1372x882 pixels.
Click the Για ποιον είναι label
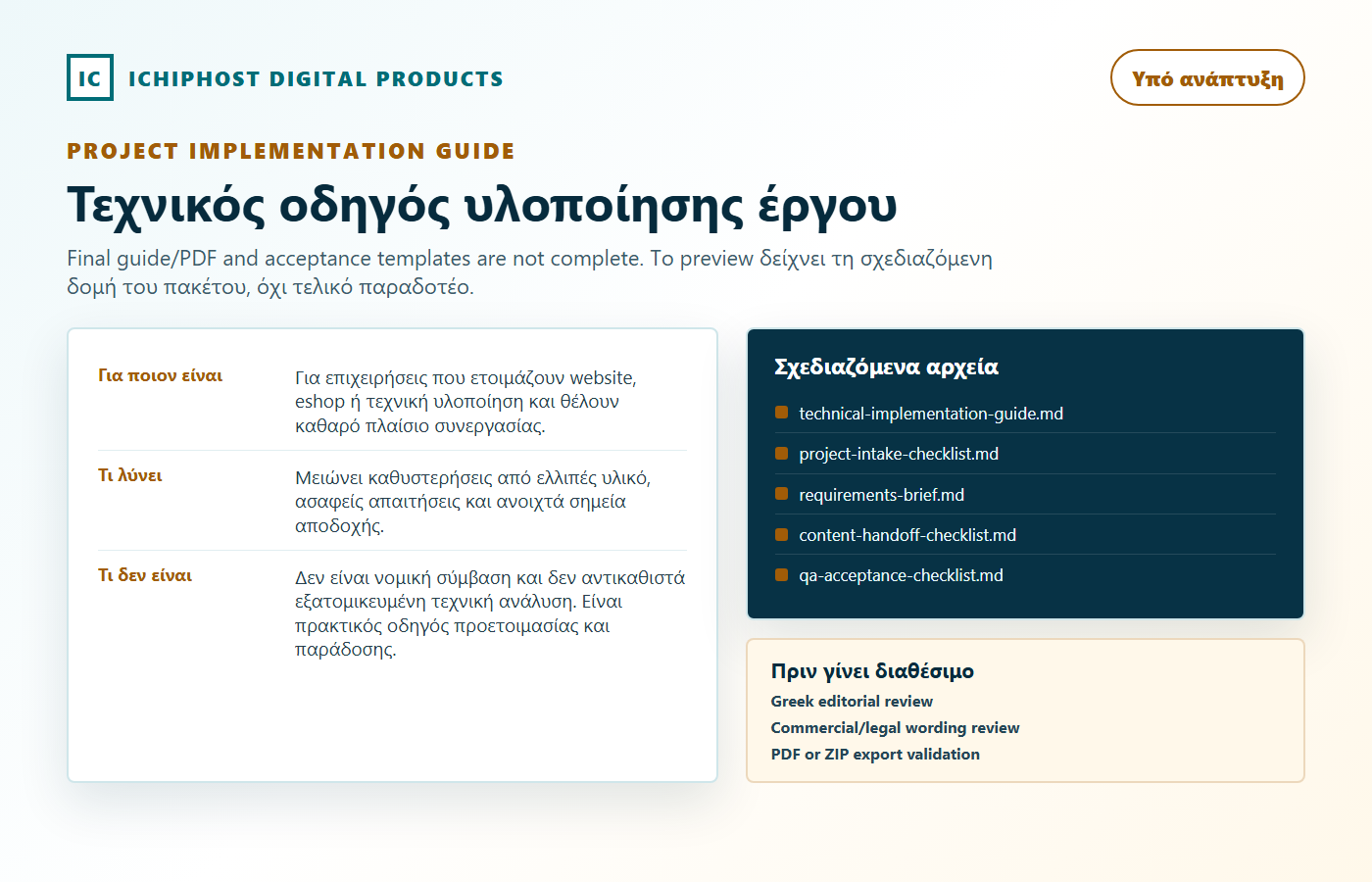coord(161,375)
